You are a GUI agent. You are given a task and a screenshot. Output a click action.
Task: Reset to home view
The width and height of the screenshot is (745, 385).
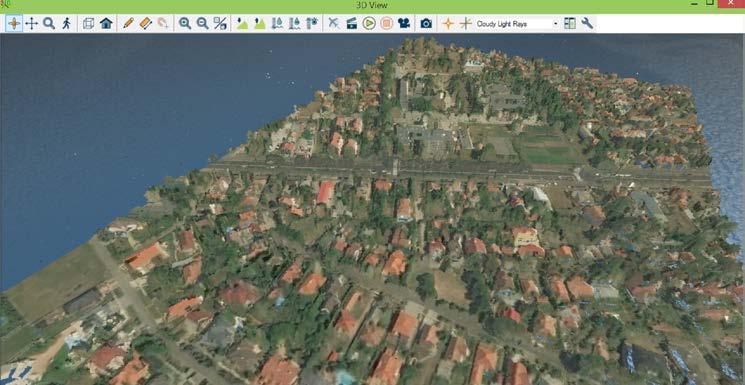click(x=106, y=23)
